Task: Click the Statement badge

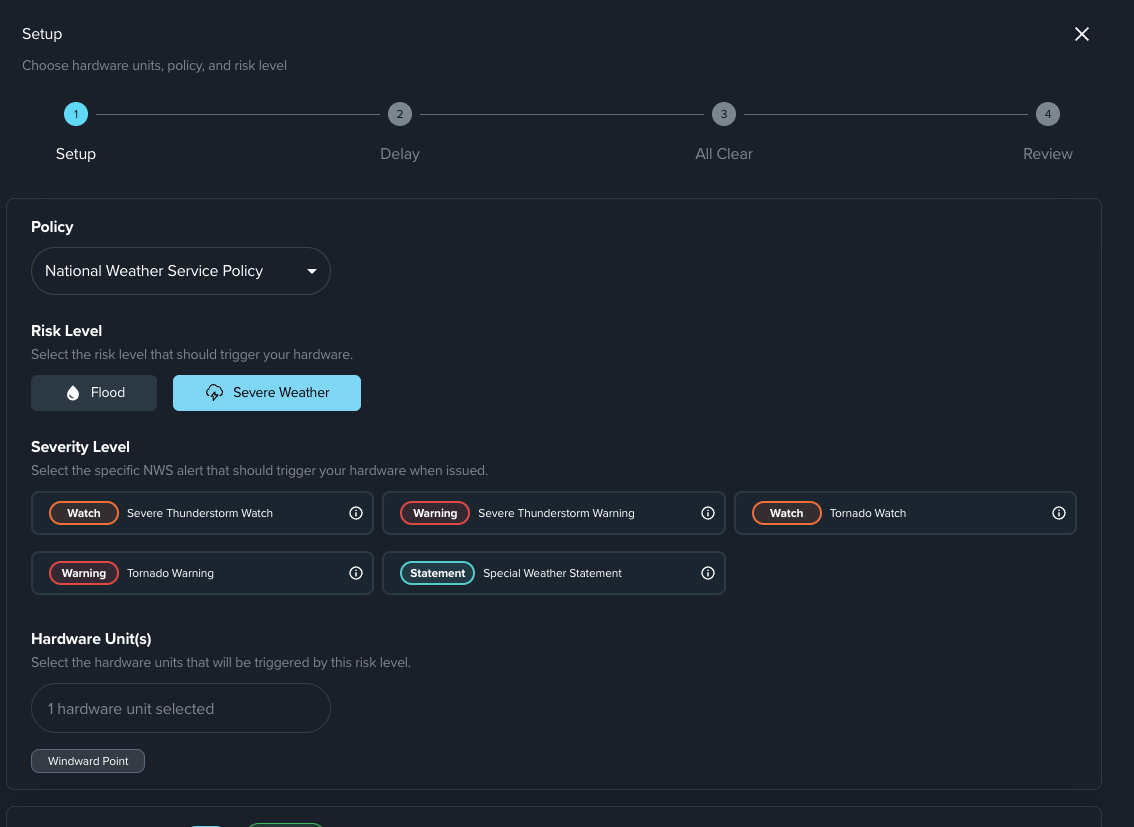Action: (x=438, y=573)
